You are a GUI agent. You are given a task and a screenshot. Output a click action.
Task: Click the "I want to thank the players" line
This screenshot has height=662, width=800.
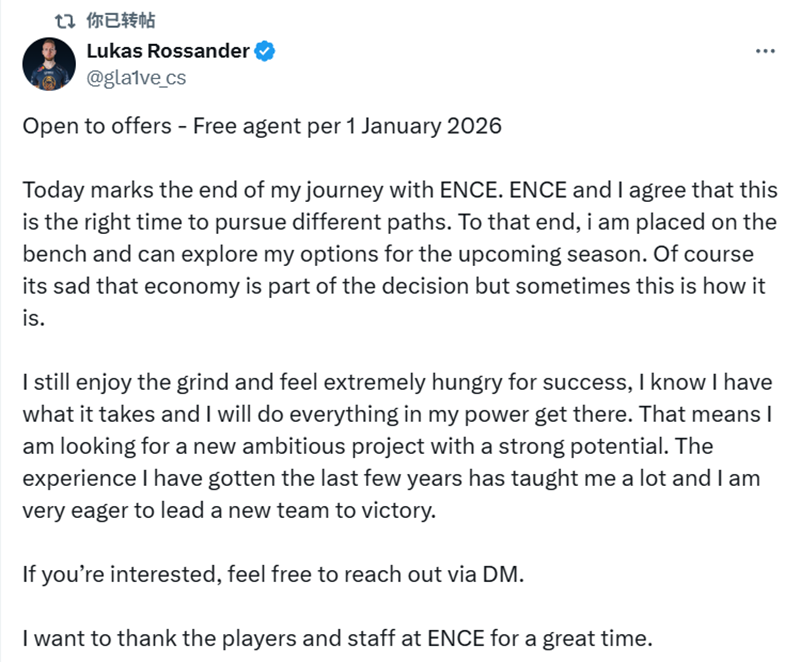[338, 639]
